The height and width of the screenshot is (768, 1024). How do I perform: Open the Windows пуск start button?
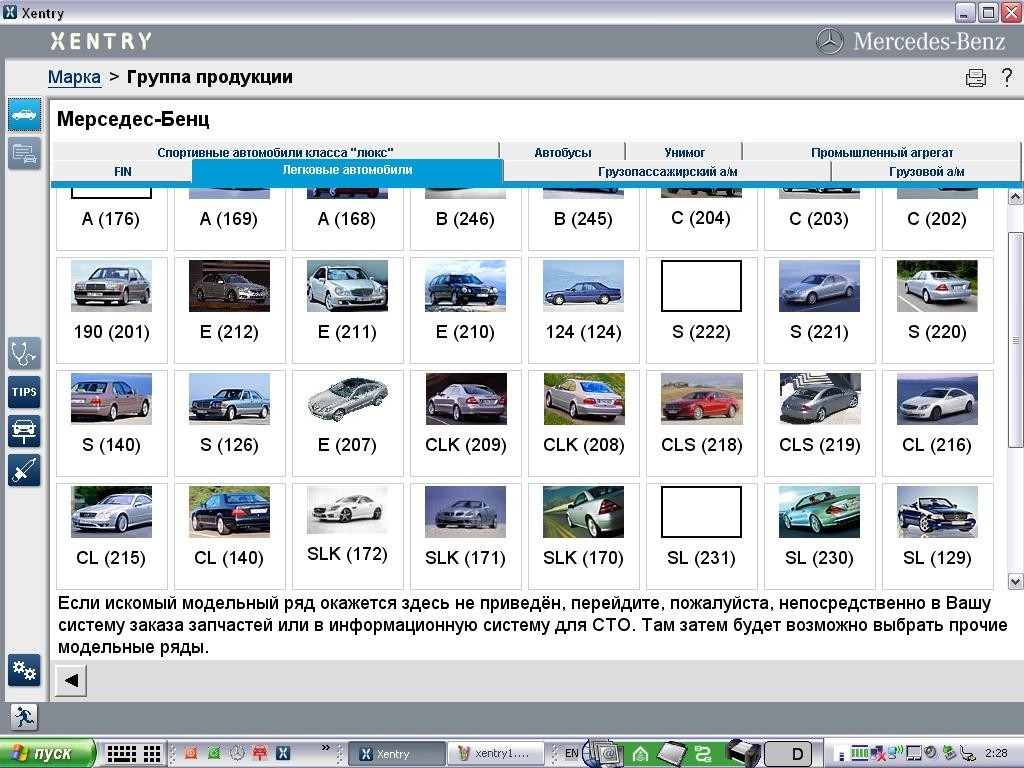pos(47,753)
